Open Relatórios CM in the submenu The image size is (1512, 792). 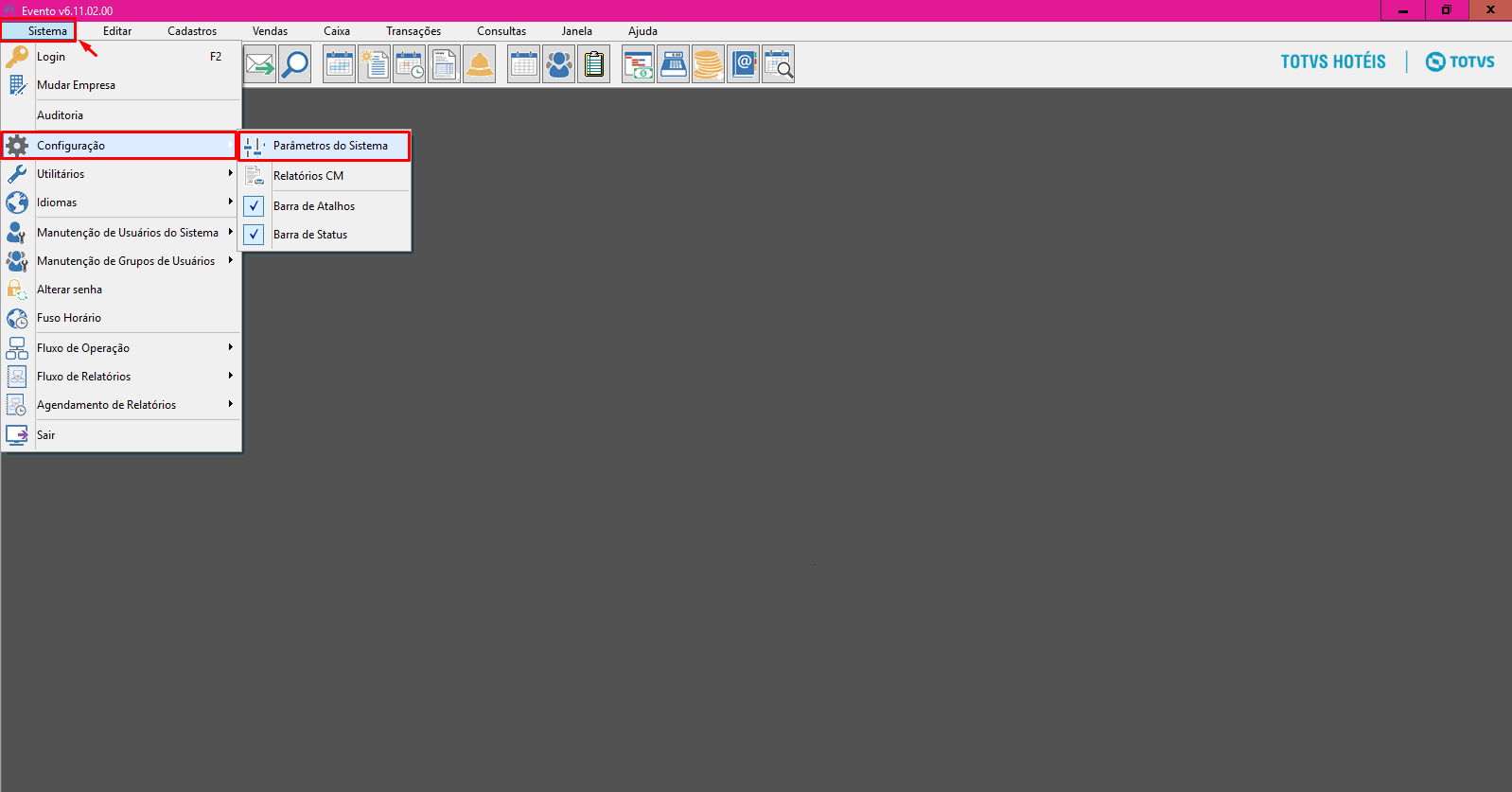[325, 176]
